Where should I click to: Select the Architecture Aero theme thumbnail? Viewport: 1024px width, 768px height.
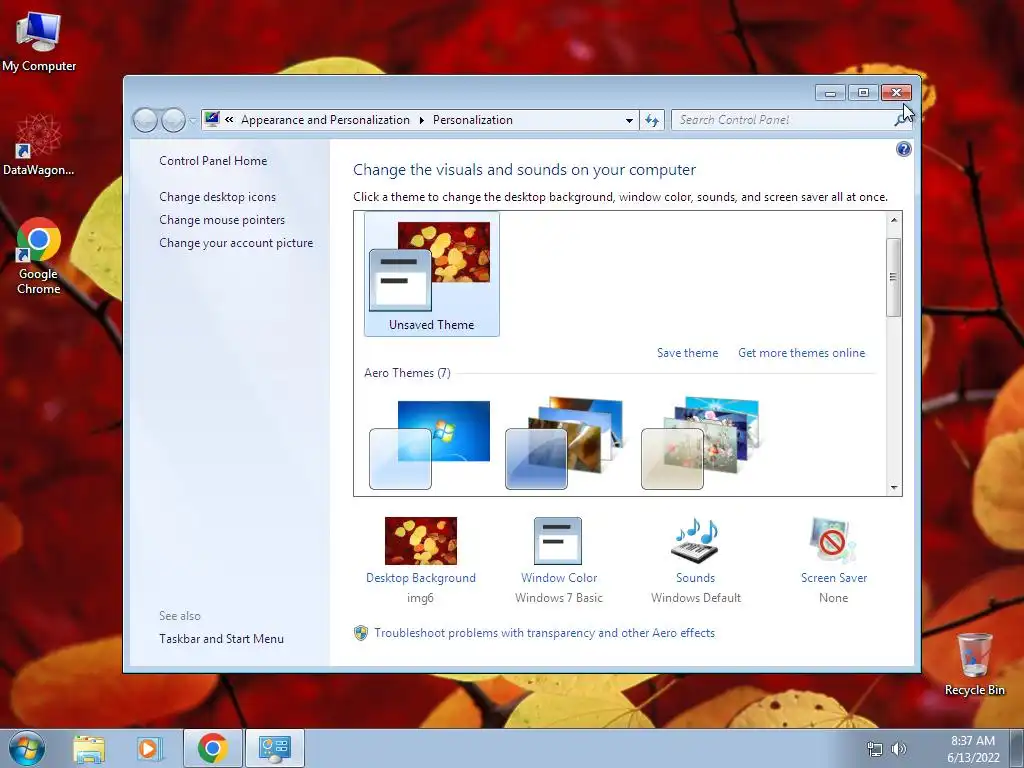[x=565, y=444]
